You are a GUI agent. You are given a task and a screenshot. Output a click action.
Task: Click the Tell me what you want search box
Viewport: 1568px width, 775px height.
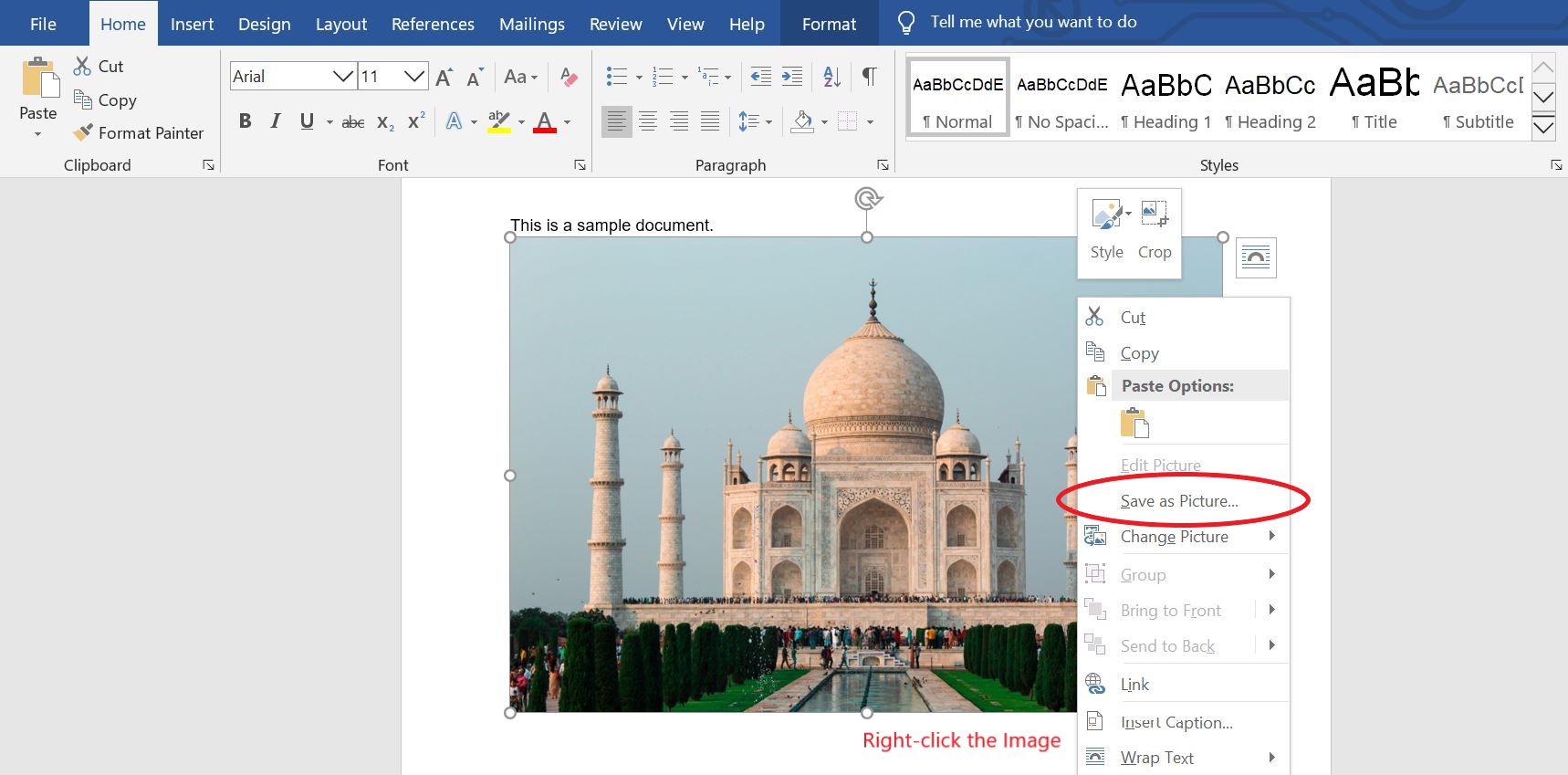tap(1033, 22)
